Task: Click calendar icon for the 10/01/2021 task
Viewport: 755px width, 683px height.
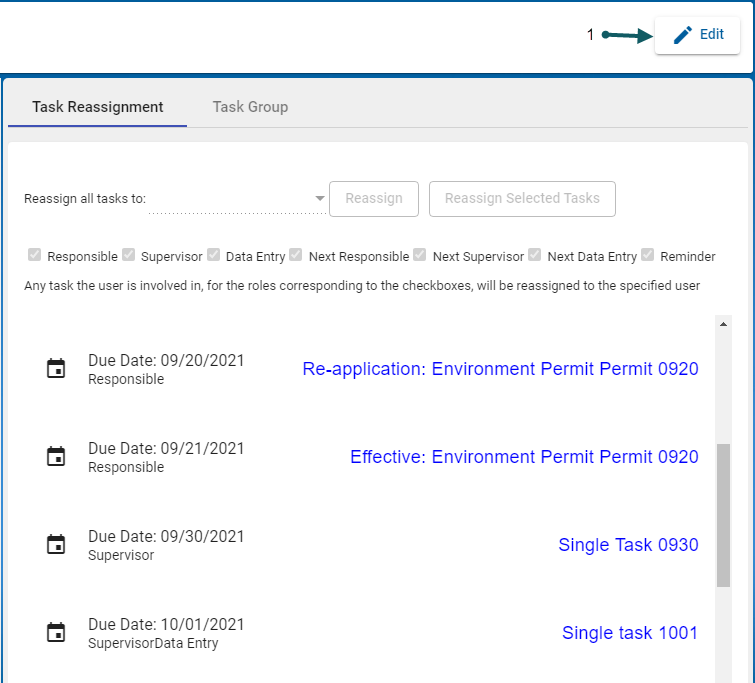Action: [x=57, y=633]
